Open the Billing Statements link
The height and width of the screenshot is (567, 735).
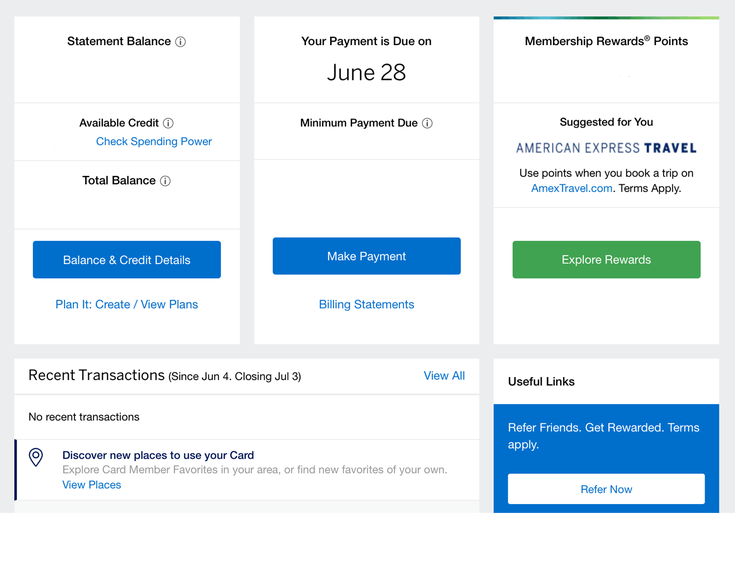tap(366, 305)
